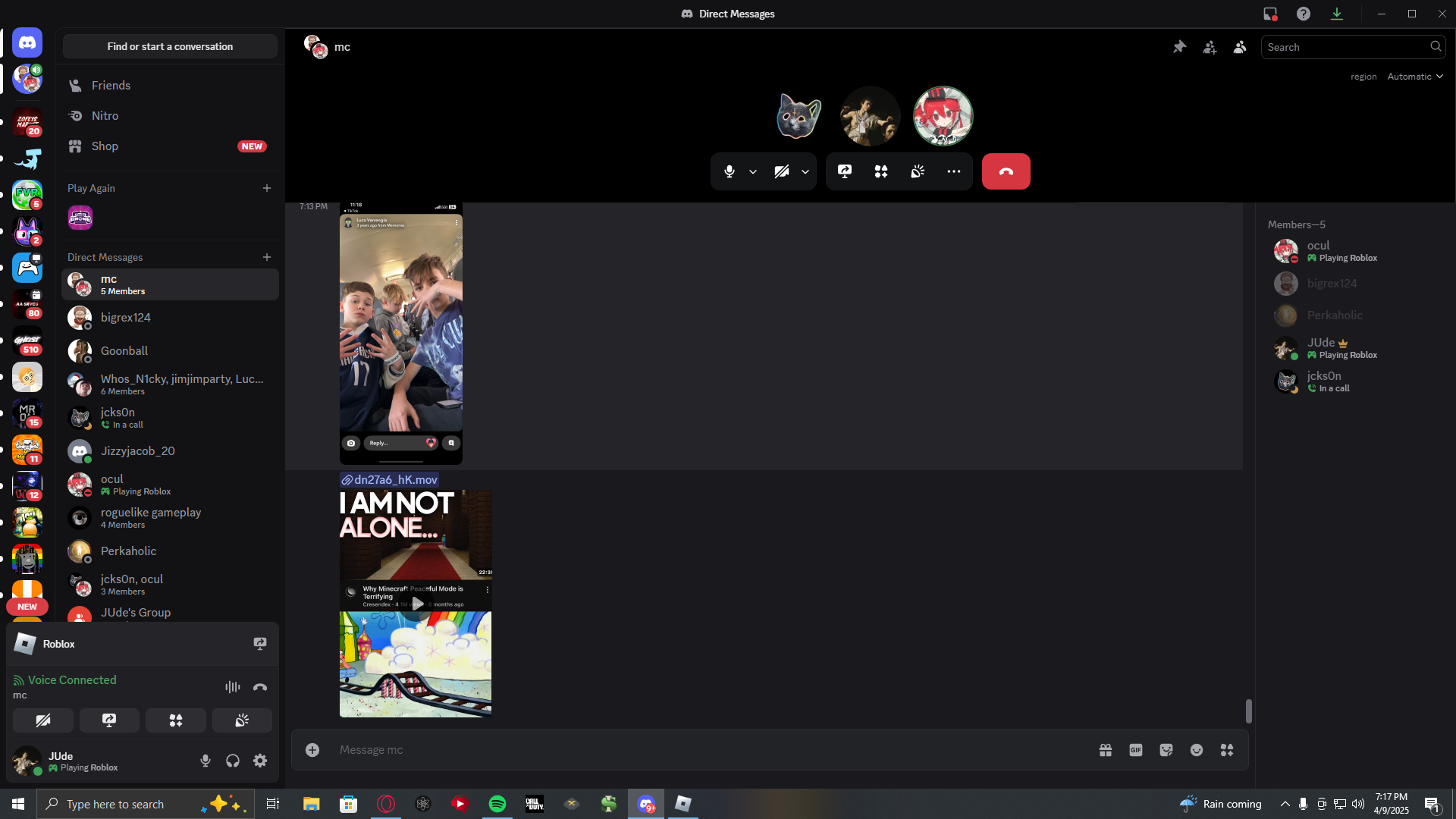The width and height of the screenshot is (1456, 819).
Task: Start an activity from the call controls
Action: tap(880, 171)
